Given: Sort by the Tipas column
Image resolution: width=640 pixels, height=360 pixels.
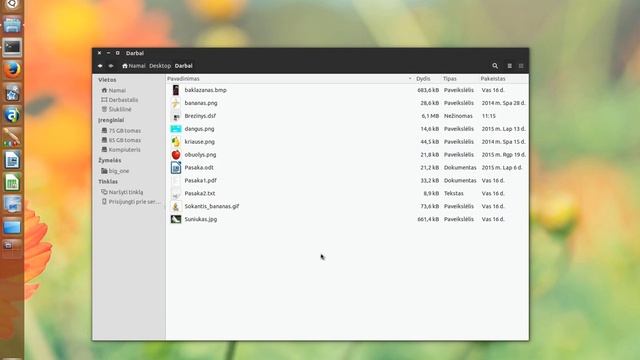Looking at the screenshot, I should point(450,78).
